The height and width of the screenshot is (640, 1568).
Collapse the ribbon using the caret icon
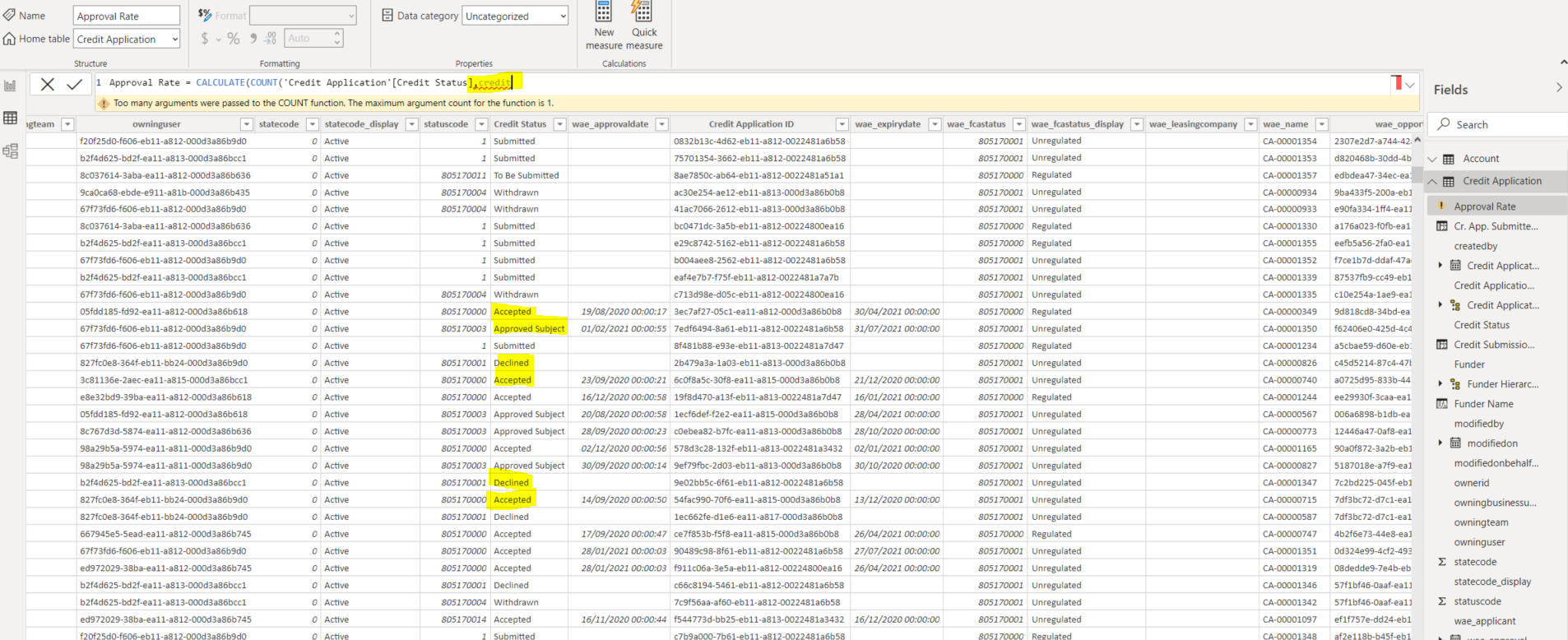pyautogui.click(x=1563, y=62)
